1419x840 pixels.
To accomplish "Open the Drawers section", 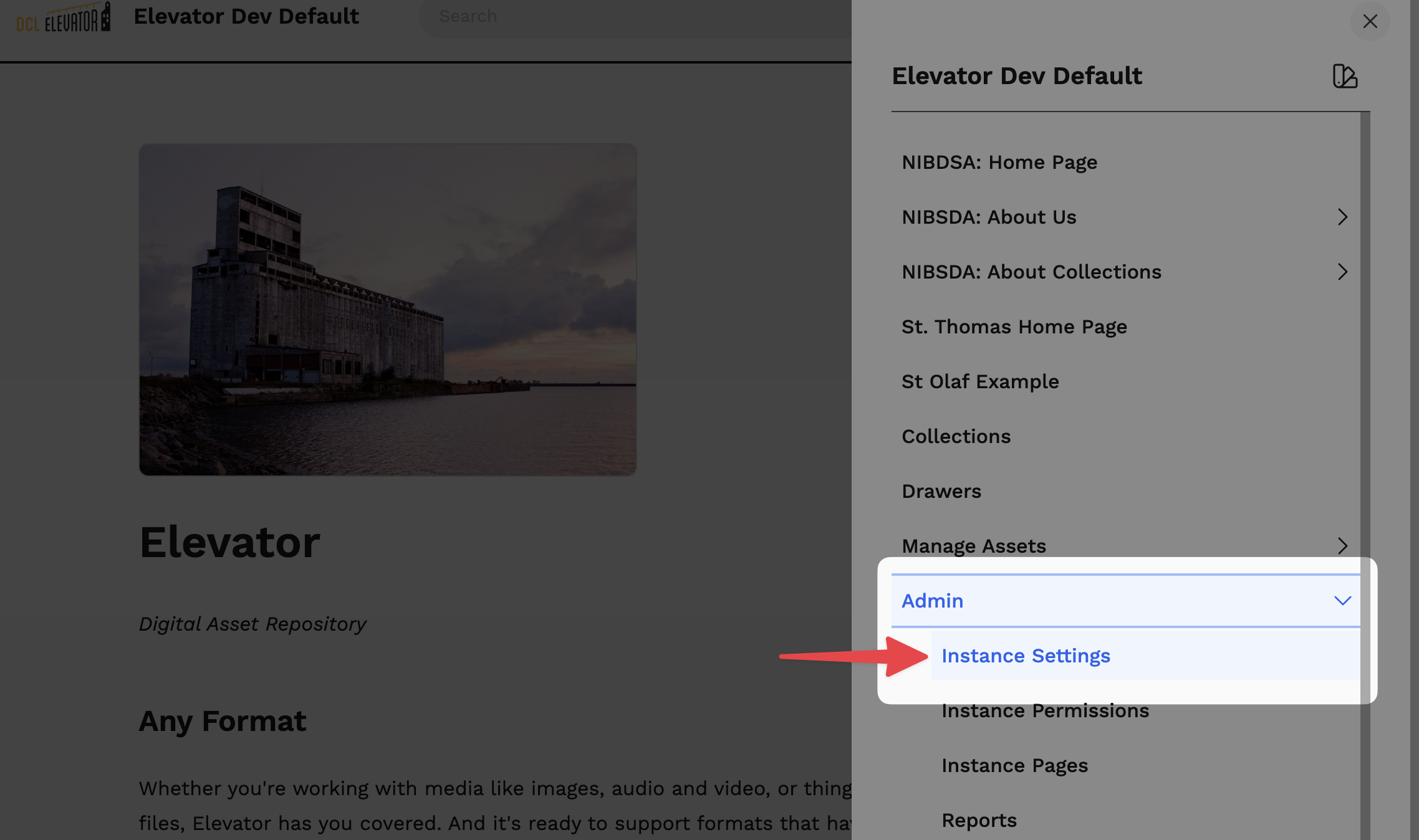I will 941,491.
